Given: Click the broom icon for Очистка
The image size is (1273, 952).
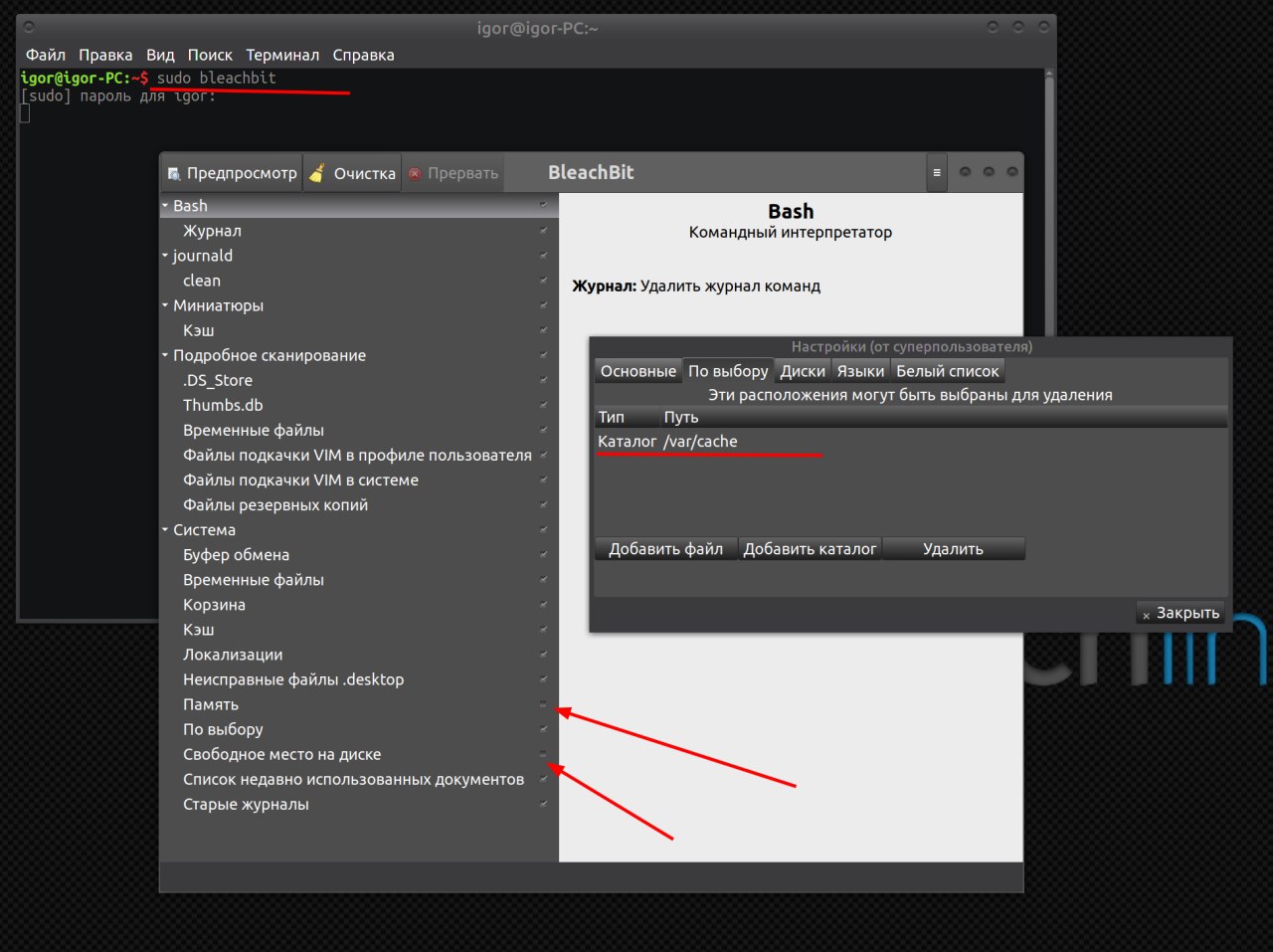Looking at the screenshot, I should (x=317, y=173).
